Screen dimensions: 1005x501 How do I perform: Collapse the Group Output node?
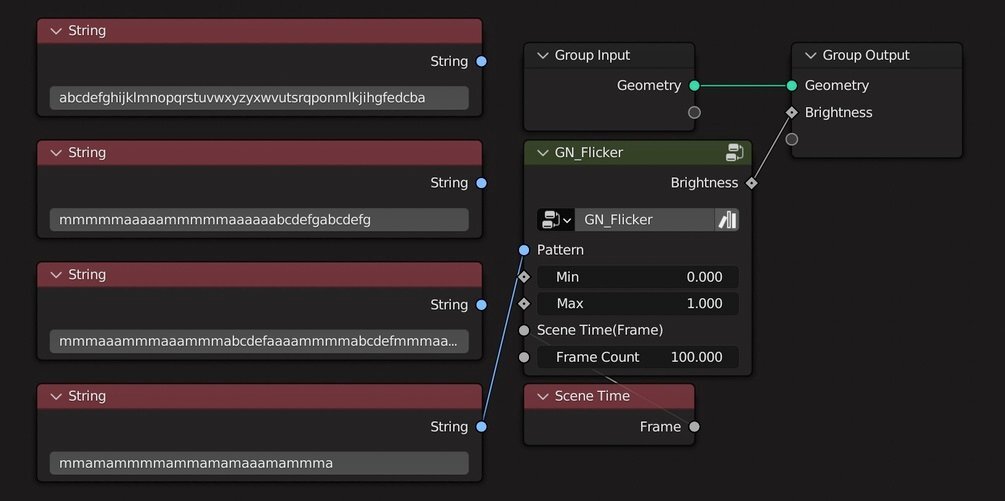pos(810,56)
